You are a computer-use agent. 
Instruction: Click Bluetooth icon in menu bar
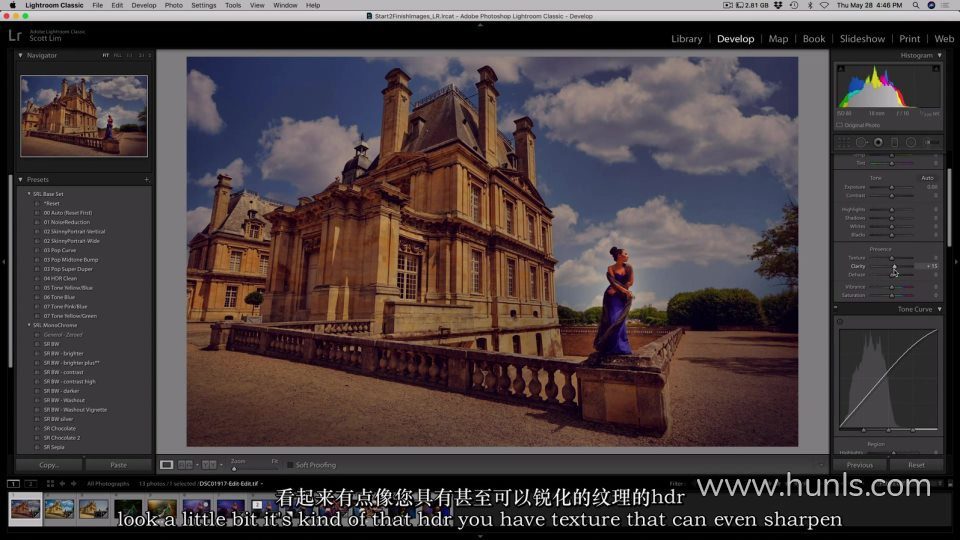point(810,5)
